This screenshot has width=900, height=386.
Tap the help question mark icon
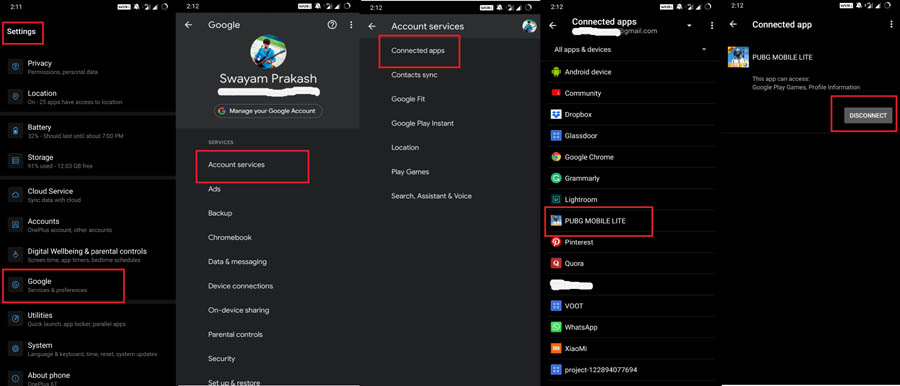coord(332,25)
